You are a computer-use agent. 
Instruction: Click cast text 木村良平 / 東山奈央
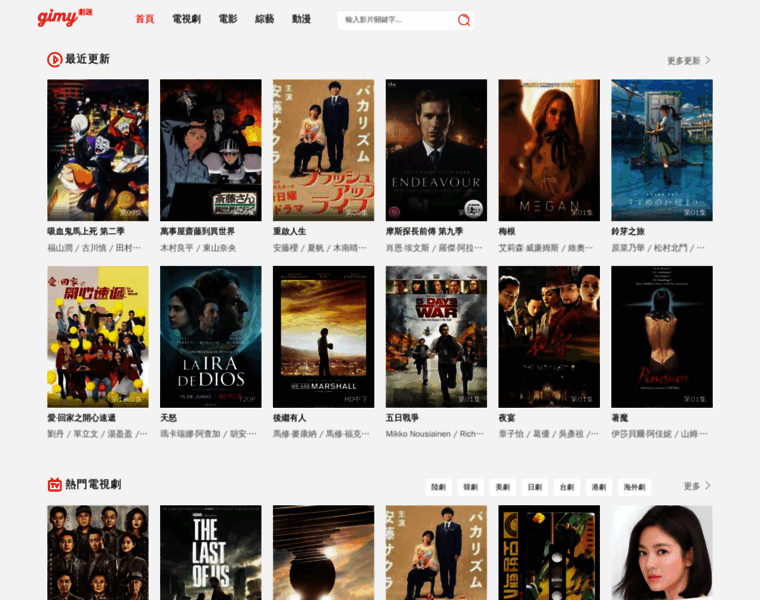198,248
